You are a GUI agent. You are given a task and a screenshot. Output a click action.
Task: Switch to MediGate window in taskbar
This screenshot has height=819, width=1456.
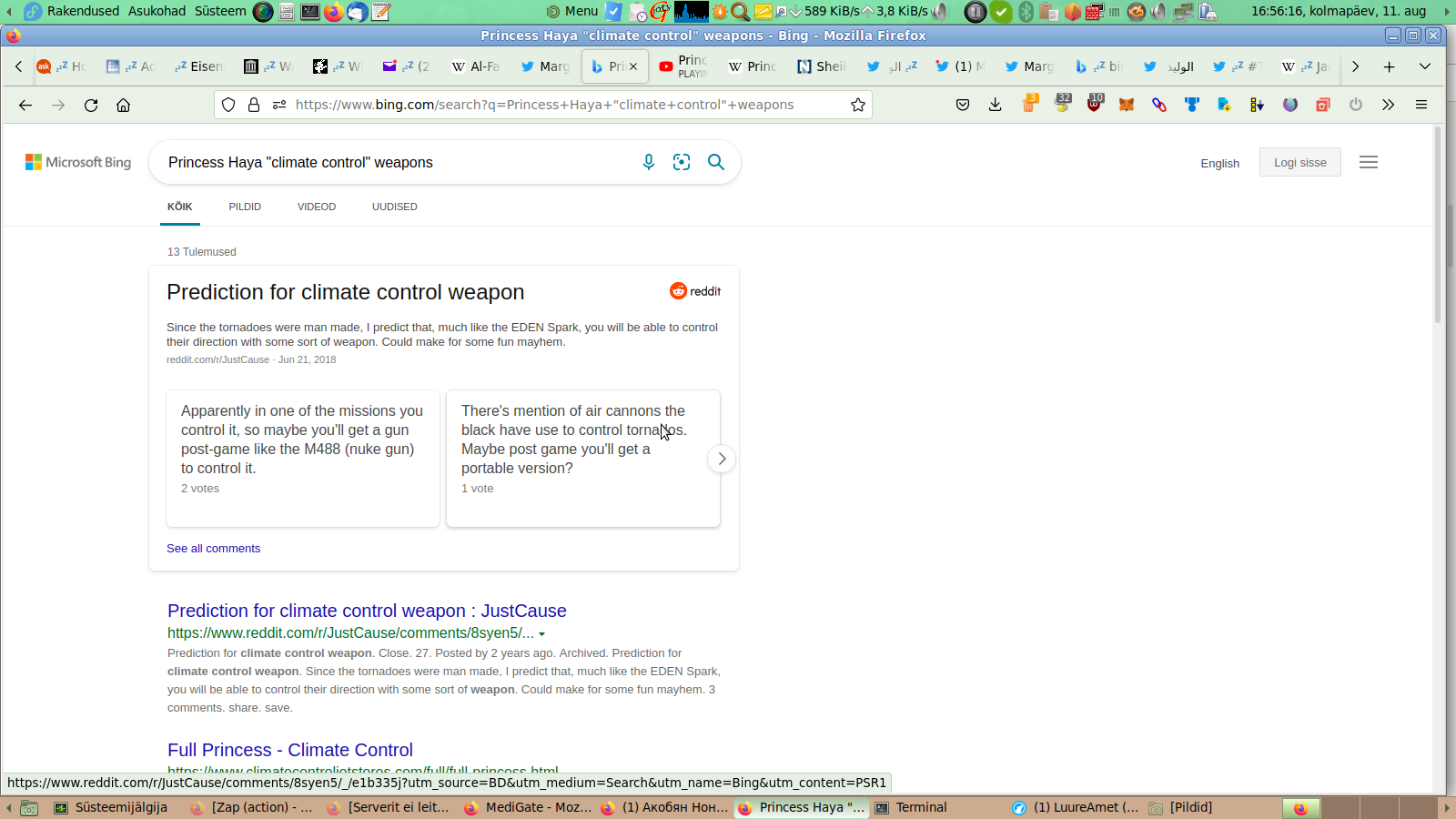(528, 807)
